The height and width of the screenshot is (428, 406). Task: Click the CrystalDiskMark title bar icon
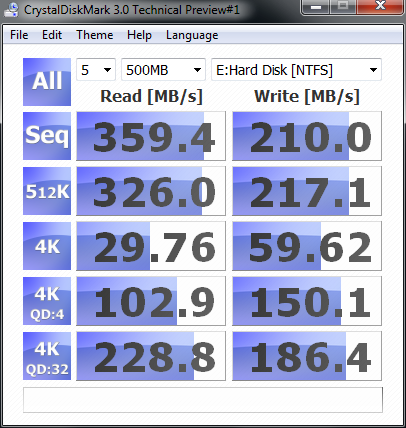(11, 9)
